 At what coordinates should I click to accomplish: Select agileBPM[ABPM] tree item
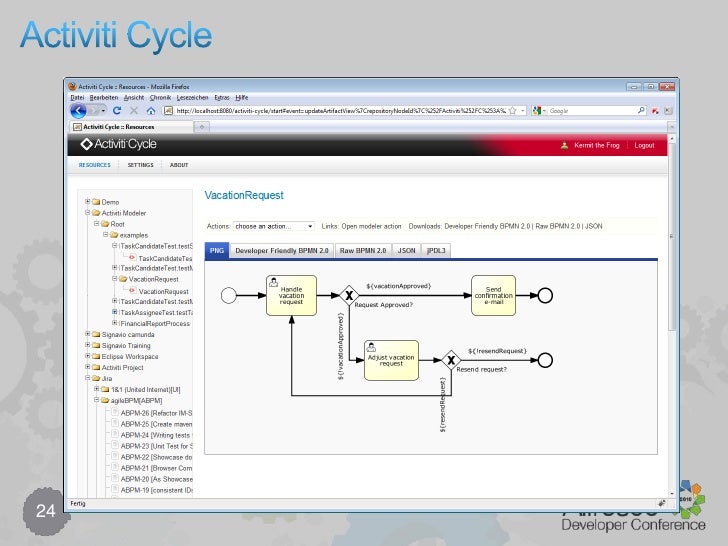point(136,400)
